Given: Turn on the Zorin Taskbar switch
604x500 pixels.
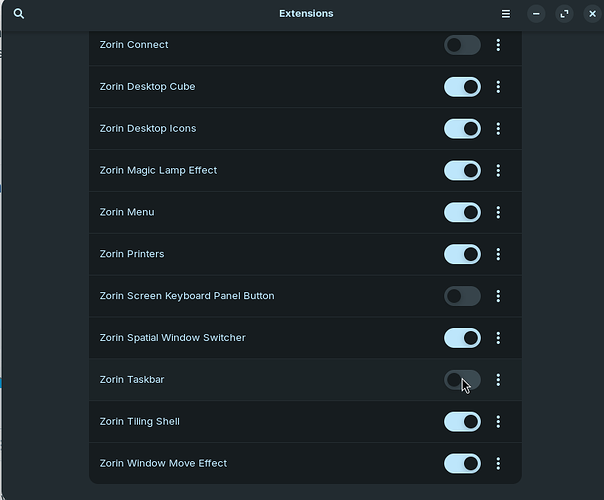Looking at the screenshot, I should pos(462,380).
